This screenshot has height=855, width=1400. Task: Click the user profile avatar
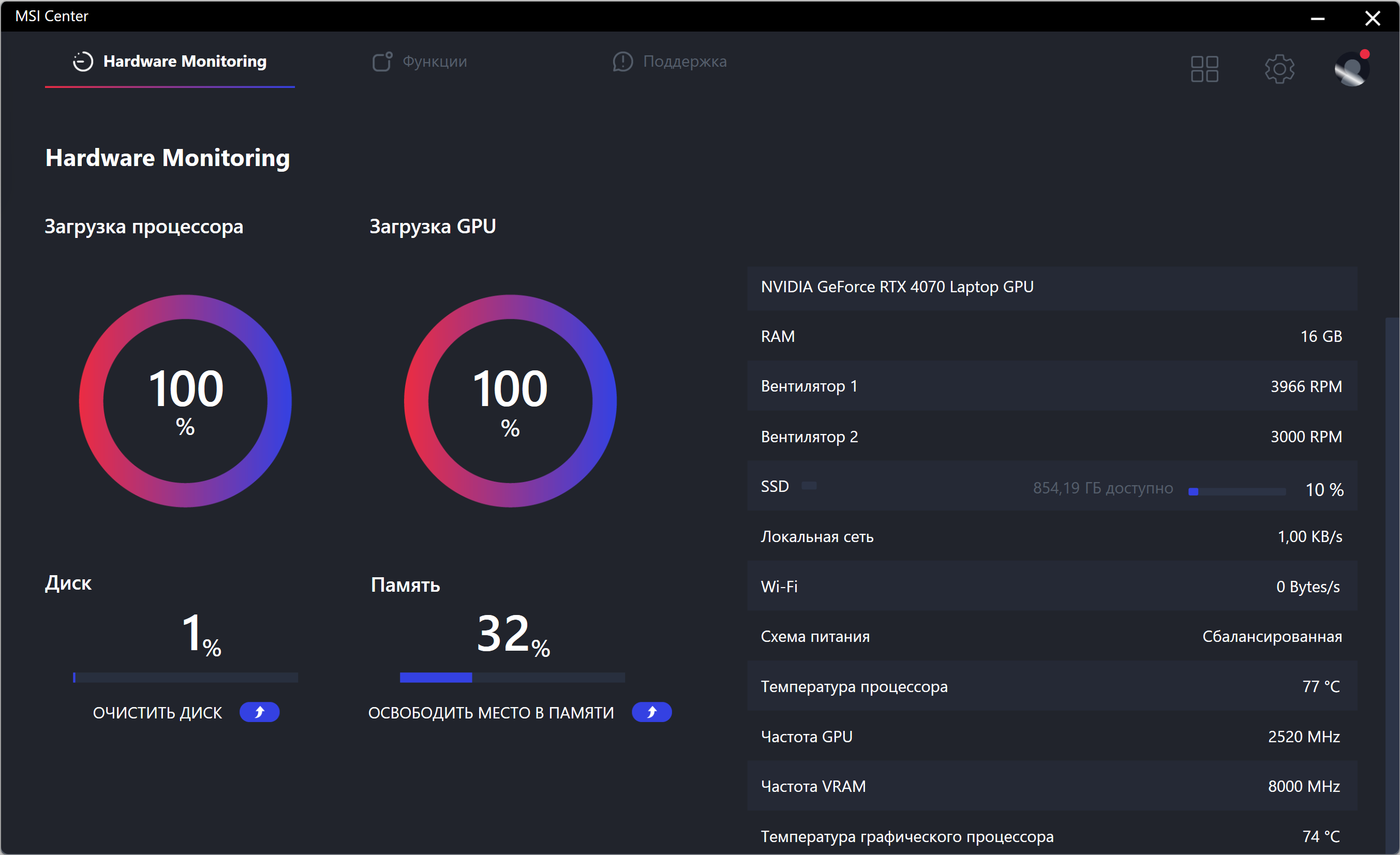[1352, 69]
